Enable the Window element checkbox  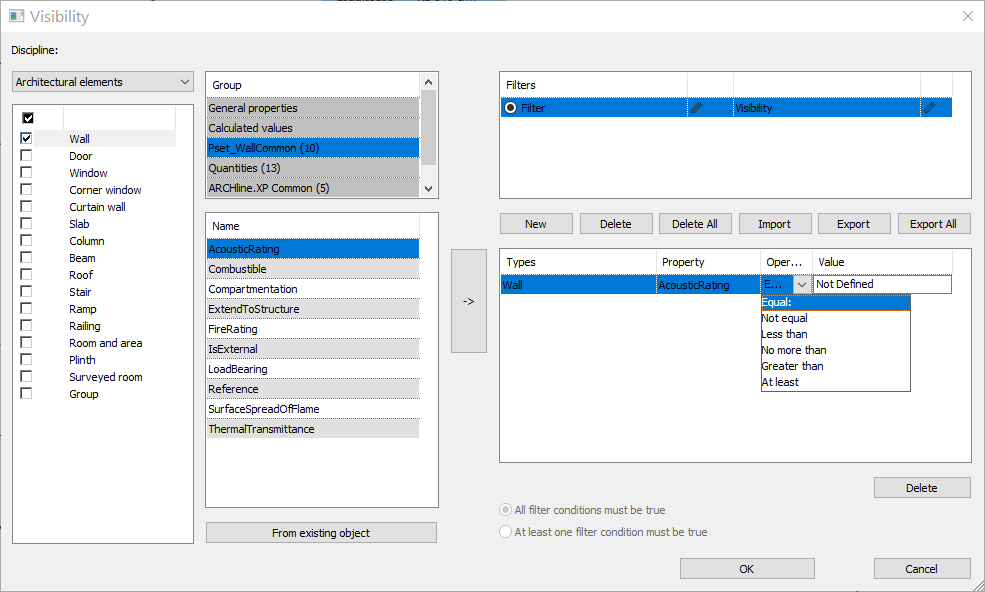[26, 172]
